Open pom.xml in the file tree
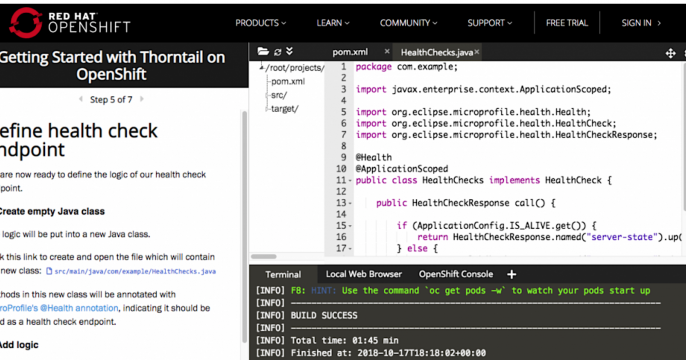Viewport: 686px width, 360px height. click(288, 81)
